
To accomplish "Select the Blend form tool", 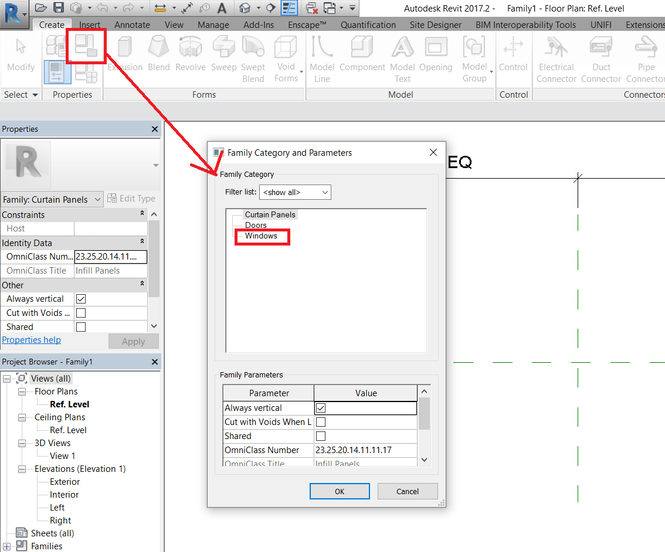I will pos(159,54).
